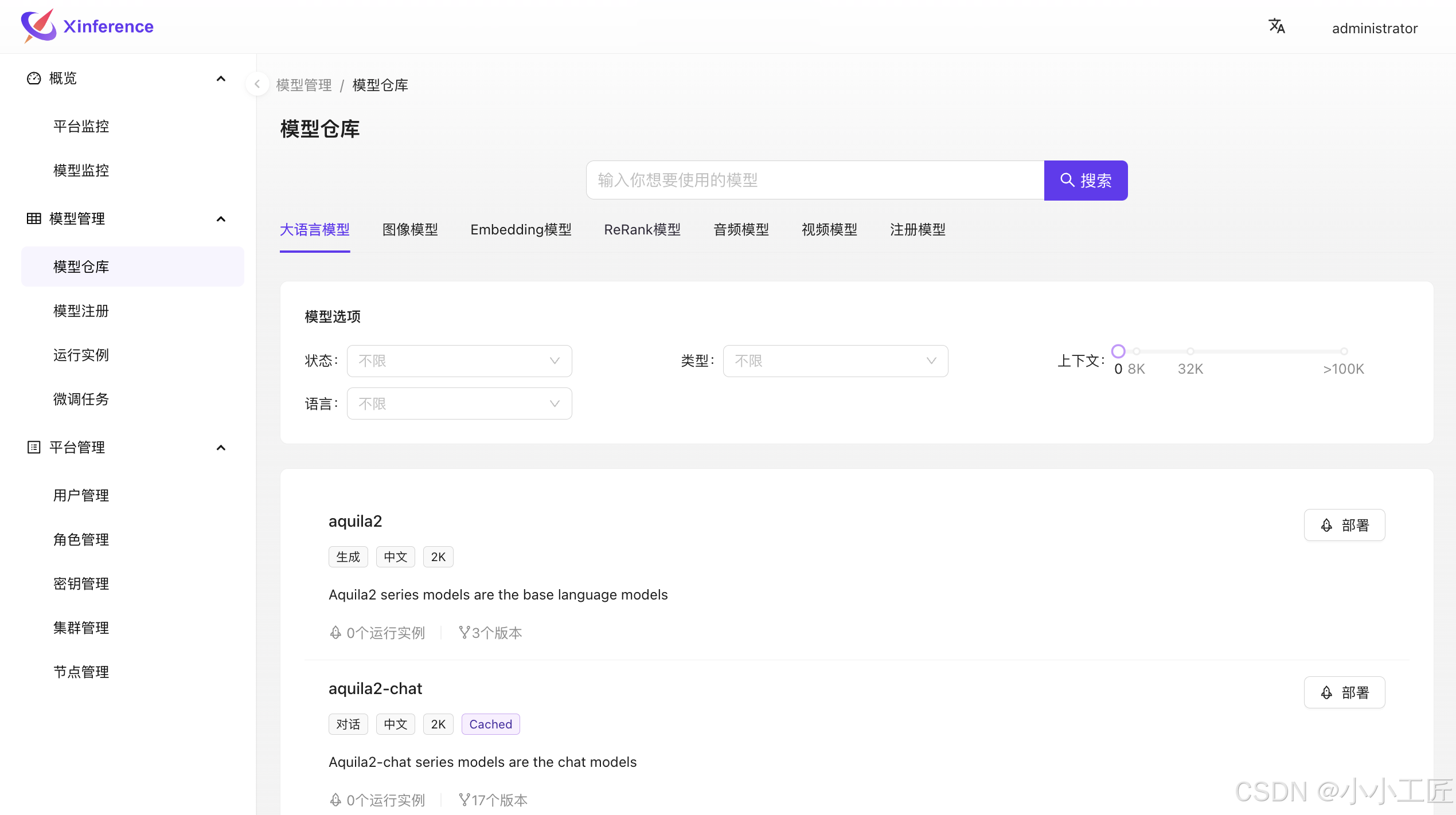Click the 概览 dashboard icon
Viewport: 1456px width, 815px height.
tap(34, 78)
